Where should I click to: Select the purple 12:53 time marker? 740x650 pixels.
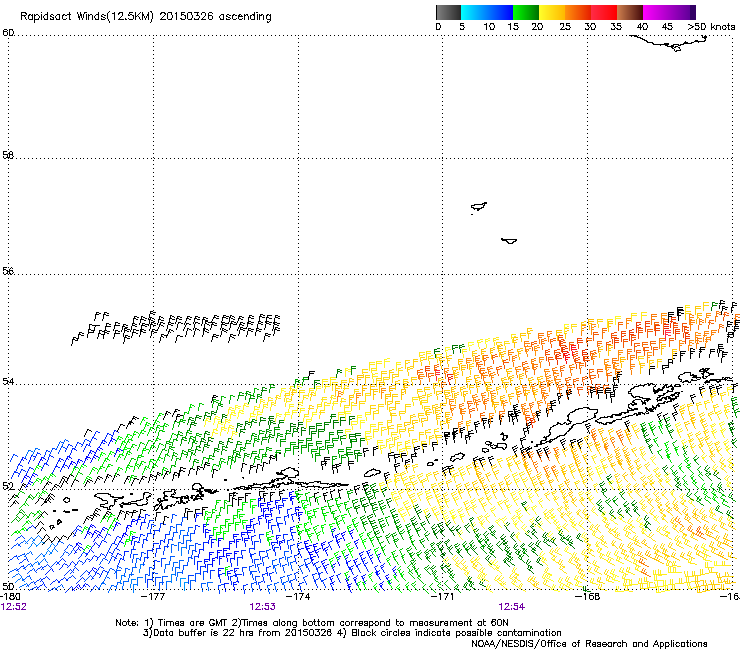[x=262, y=607]
